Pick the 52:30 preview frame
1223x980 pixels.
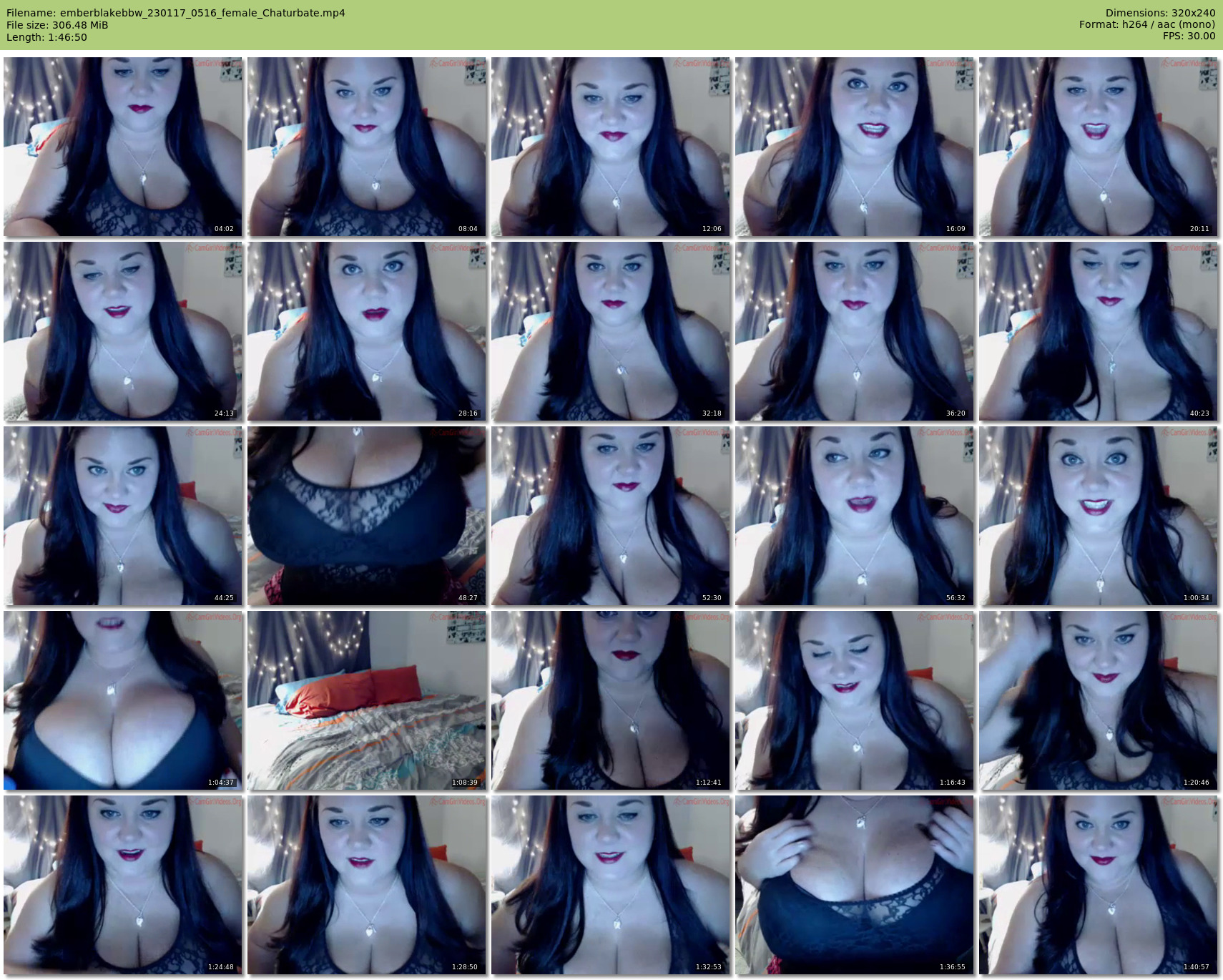pos(611,516)
